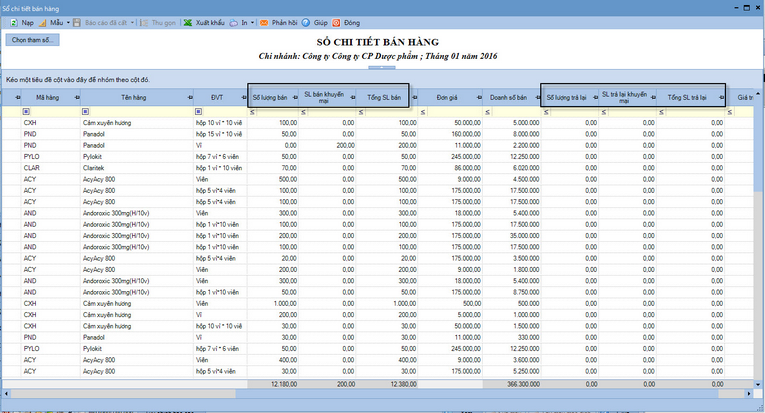
Task: Click the pin icon in Tổng SL bán header
Action: [414, 98]
